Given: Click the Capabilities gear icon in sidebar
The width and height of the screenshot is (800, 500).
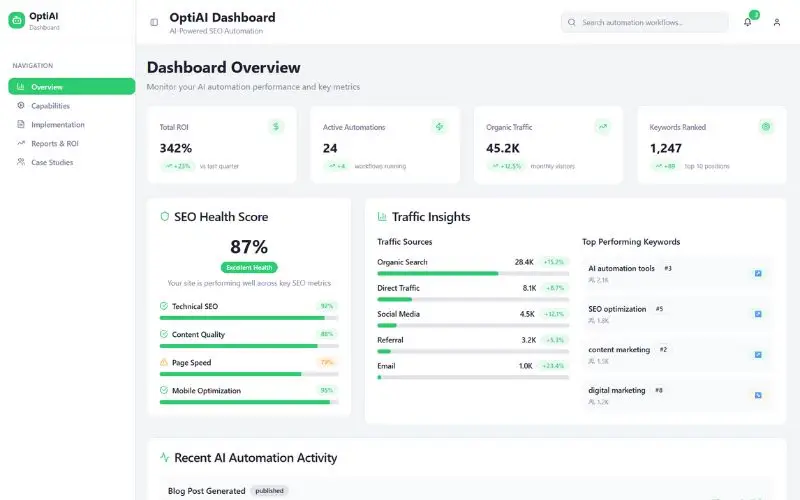Looking at the screenshot, I should [x=20, y=106].
